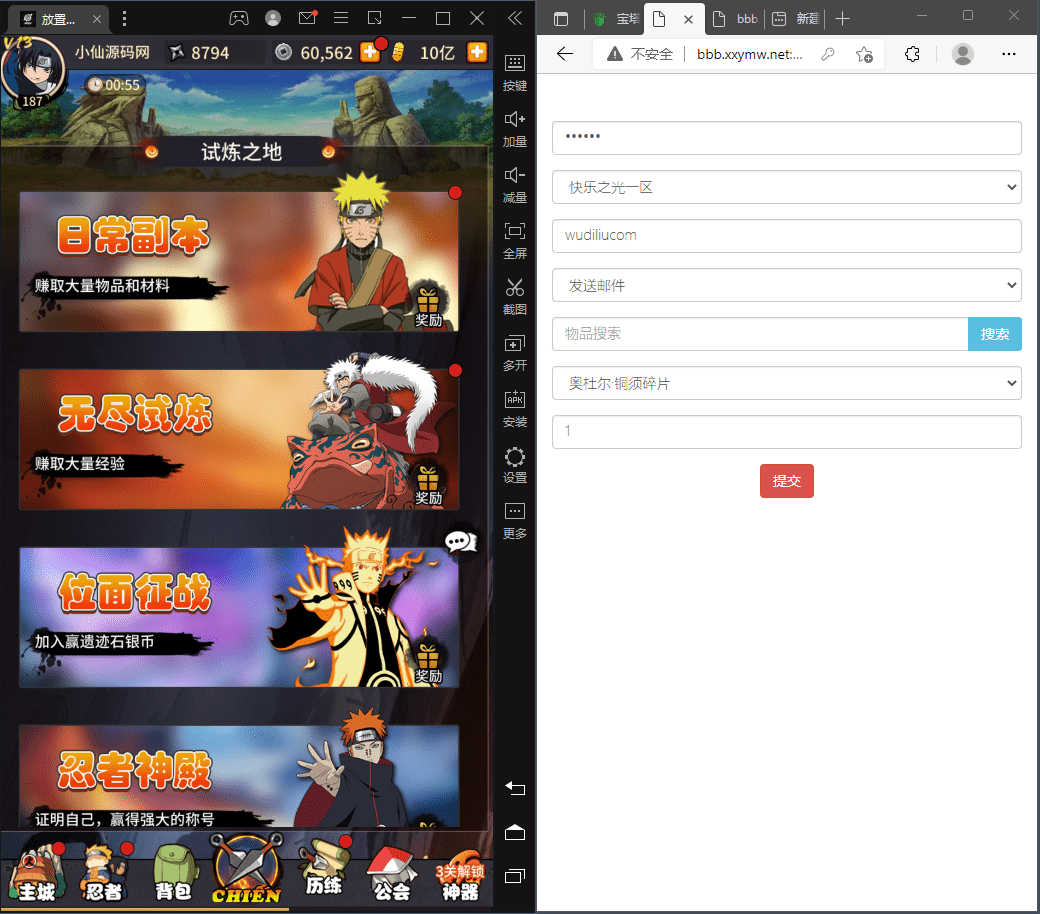Image resolution: width=1040 pixels, height=914 pixels.
Task: Expand the 奥杜尔·铜须碎片 item dropdown
Action: [x=787, y=383]
